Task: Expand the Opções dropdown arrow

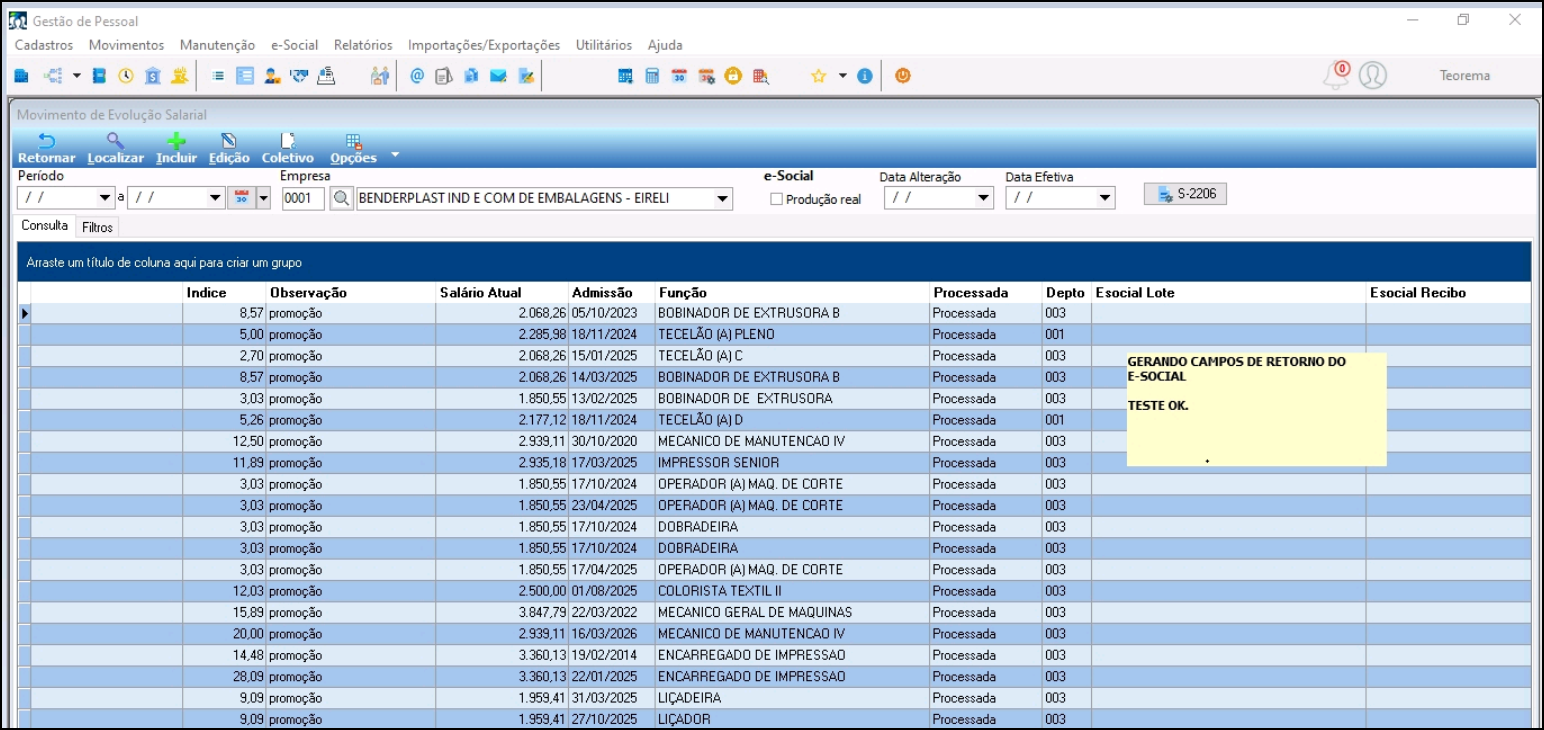Action: (395, 155)
